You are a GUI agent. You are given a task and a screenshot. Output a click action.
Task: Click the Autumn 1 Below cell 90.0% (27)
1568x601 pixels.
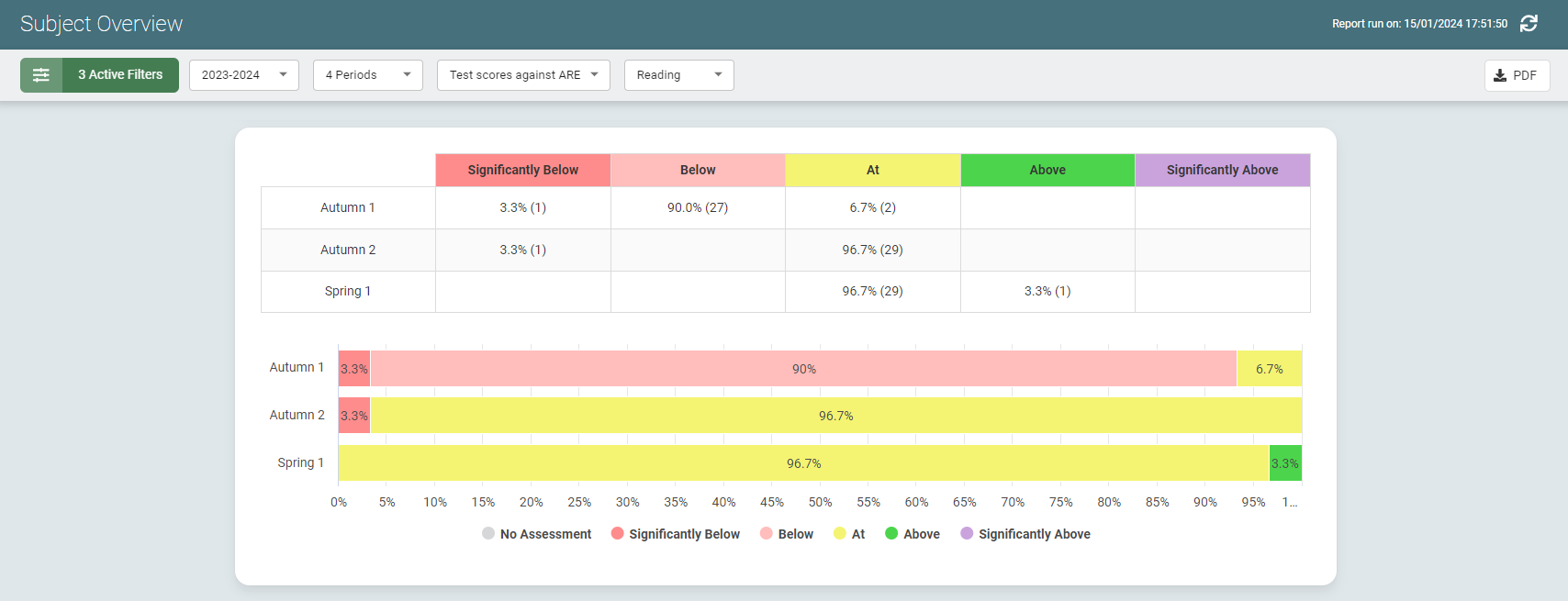coord(698,207)
